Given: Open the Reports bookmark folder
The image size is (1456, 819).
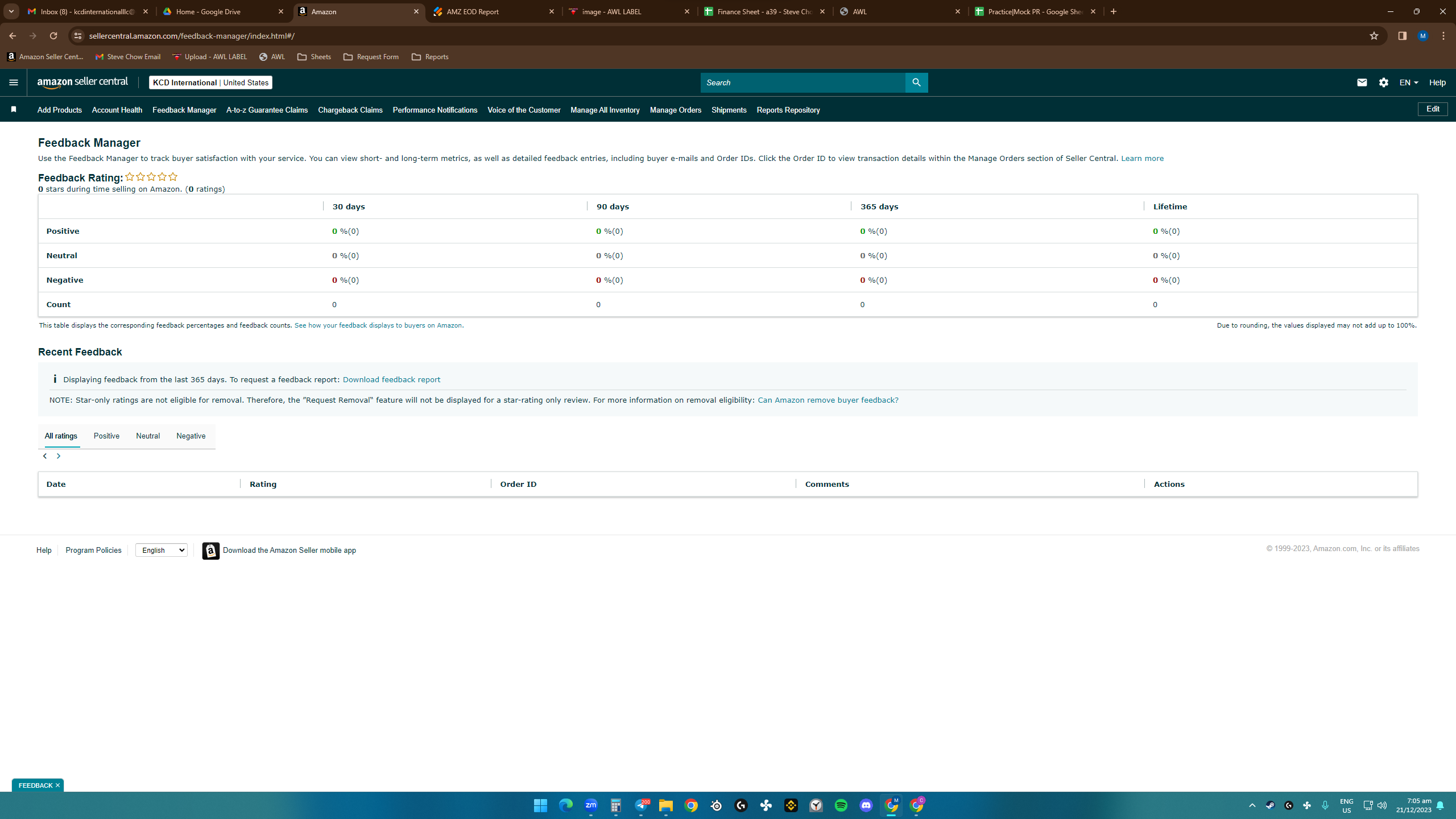Looking at the screenshot, I should 430,57.
